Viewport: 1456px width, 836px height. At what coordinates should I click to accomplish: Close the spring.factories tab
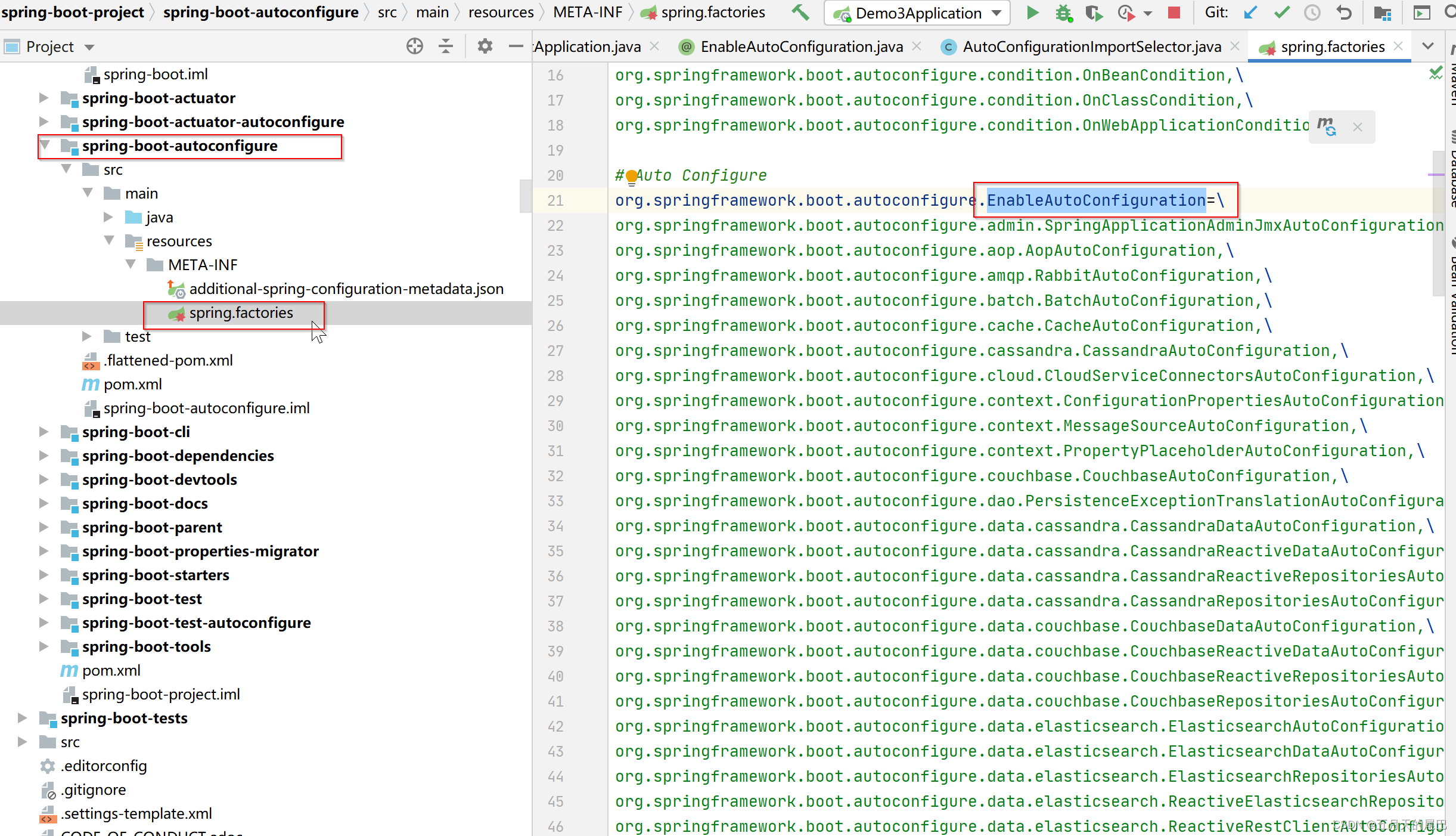point(1398,47)
